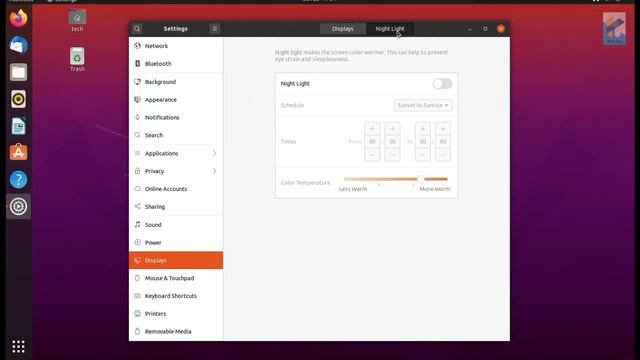Switch to the Night Light tab
This screenshot has height=360, width=640.
[x=390, y=29]
